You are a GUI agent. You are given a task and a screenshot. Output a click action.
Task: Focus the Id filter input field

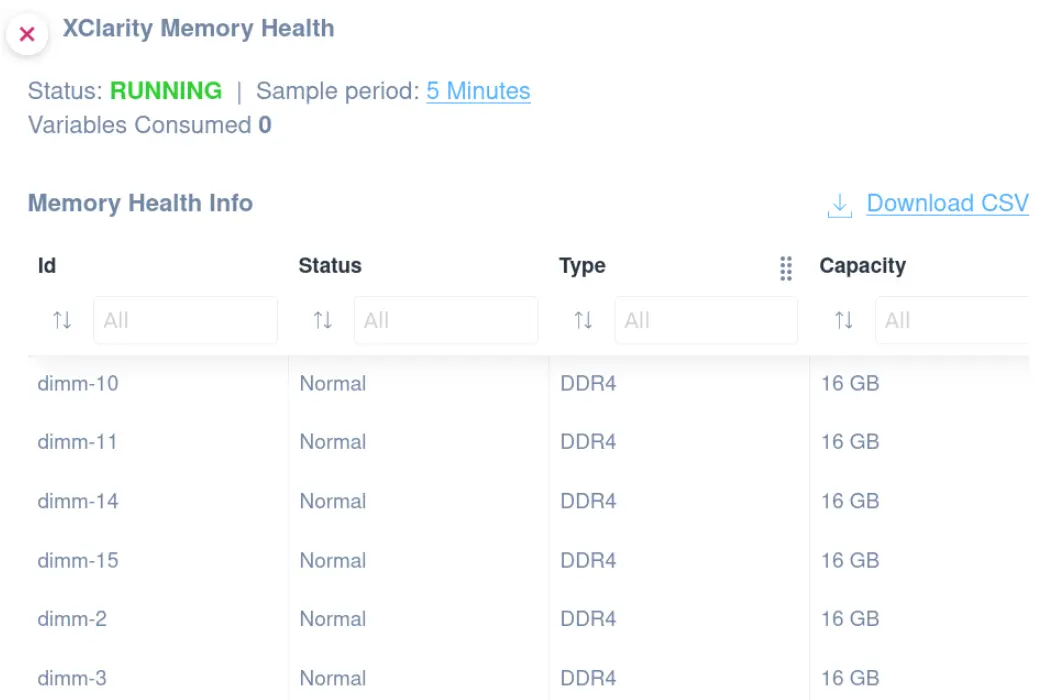point(185,320)
